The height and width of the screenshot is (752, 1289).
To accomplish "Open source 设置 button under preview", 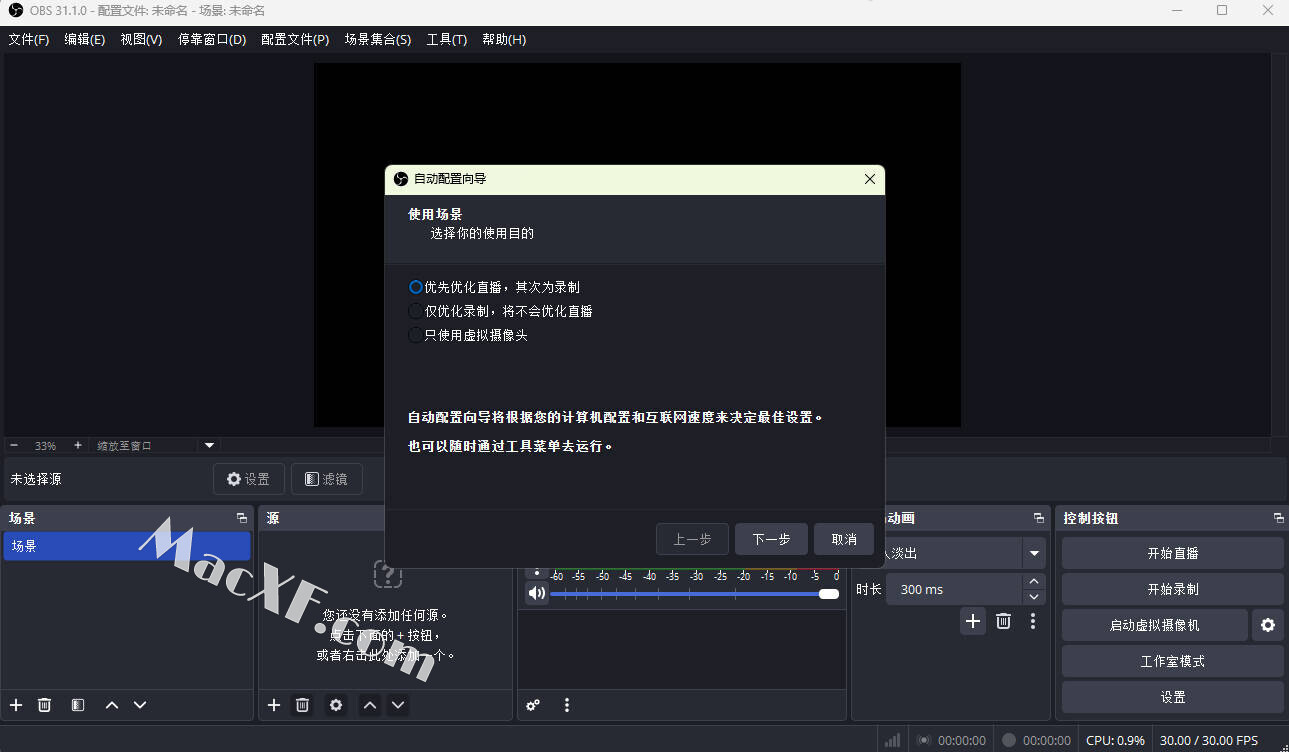I will pyautogui.click(x=249, y=479).
